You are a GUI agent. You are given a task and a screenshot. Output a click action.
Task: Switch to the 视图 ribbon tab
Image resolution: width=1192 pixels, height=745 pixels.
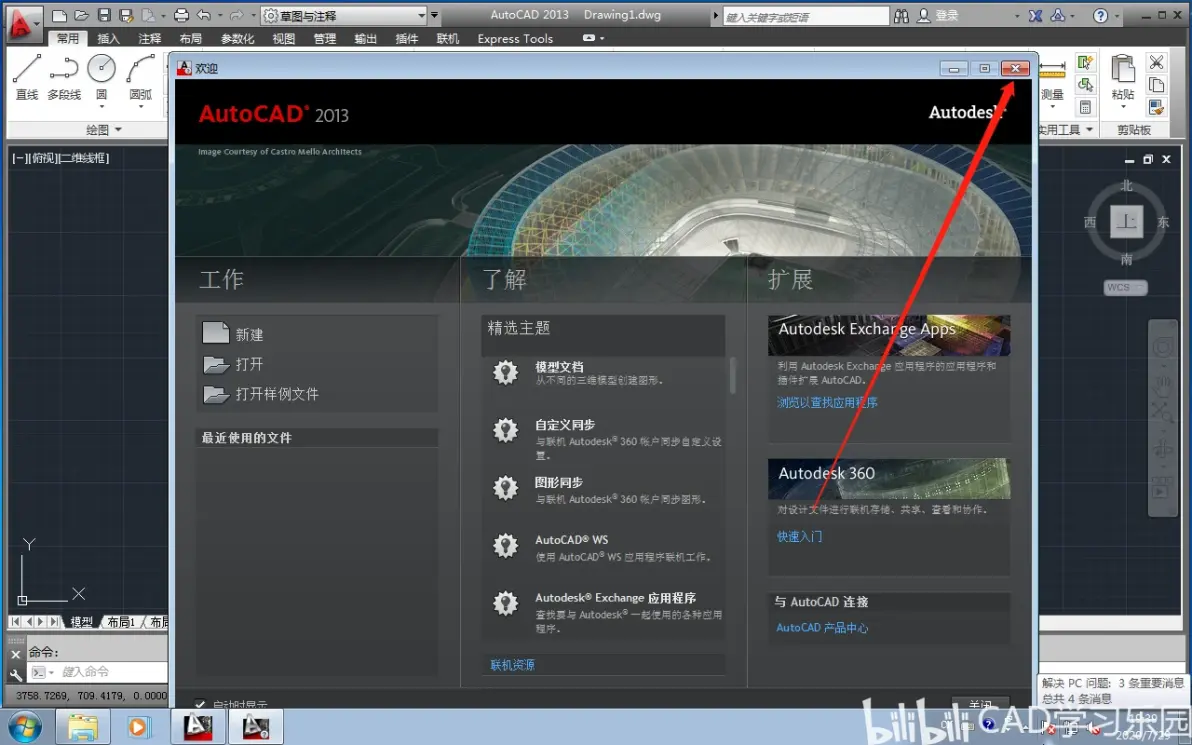point(284,39)
